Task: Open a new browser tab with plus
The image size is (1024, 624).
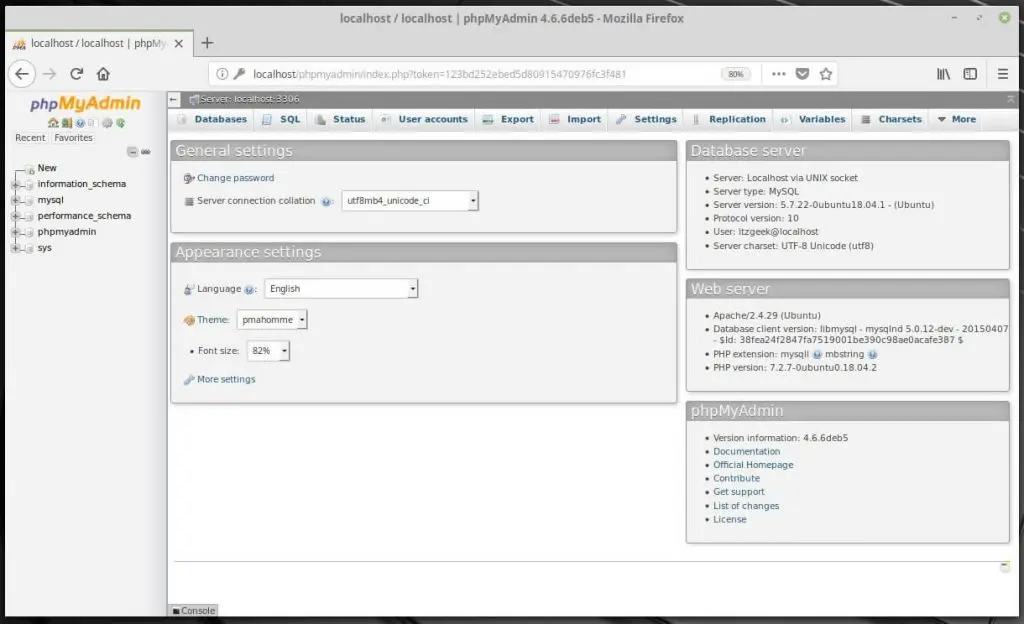Action: (x=207, y=43)
